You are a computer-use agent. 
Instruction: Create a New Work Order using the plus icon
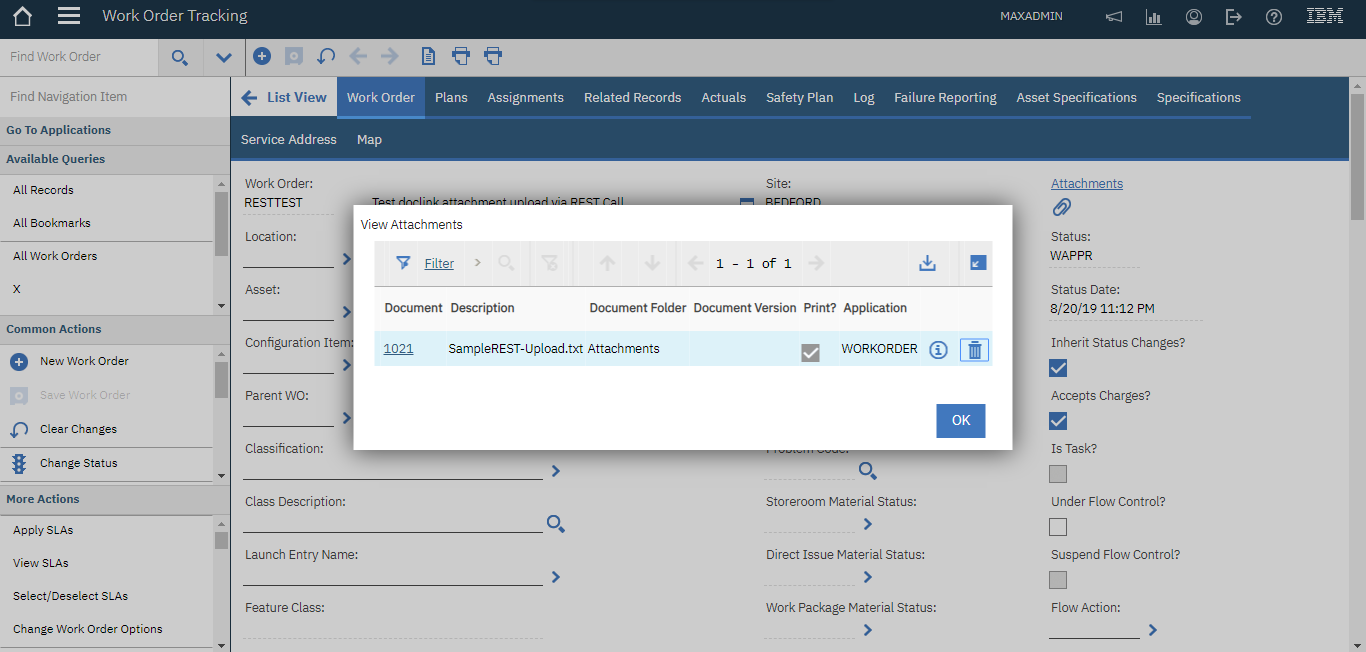[262, 56]
